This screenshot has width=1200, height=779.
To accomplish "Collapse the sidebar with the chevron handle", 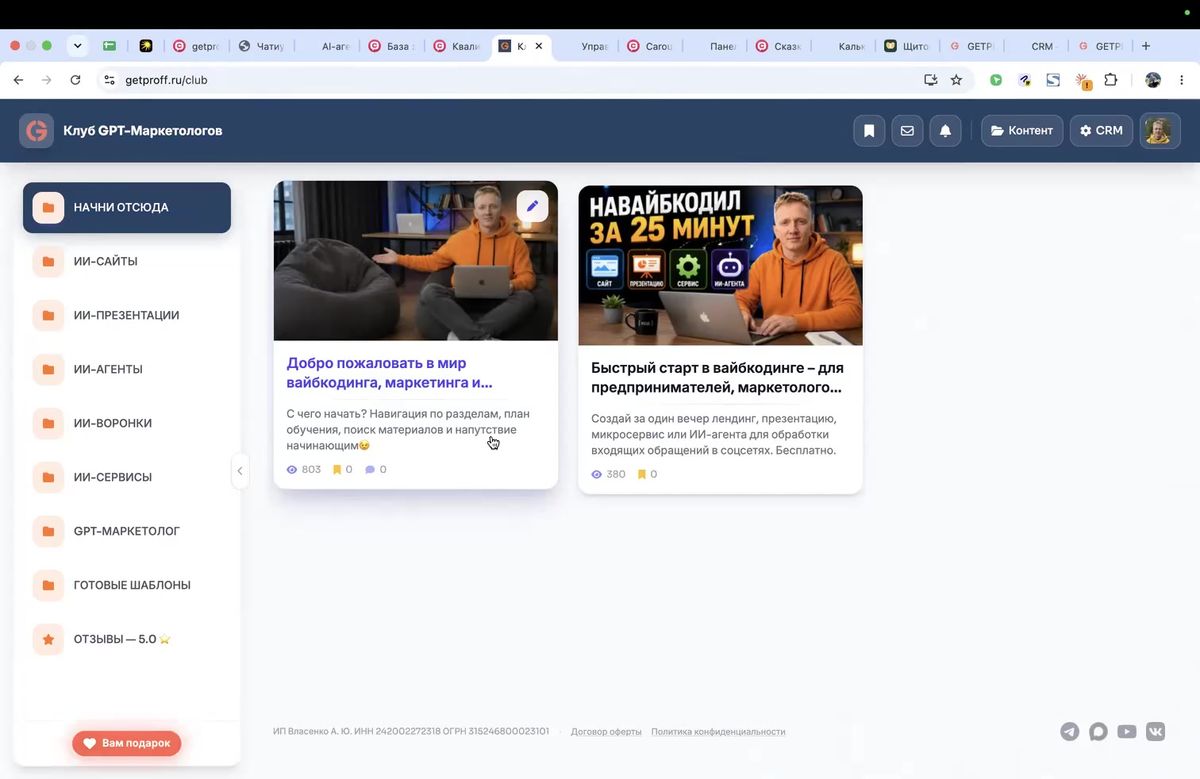I will 240,471.
